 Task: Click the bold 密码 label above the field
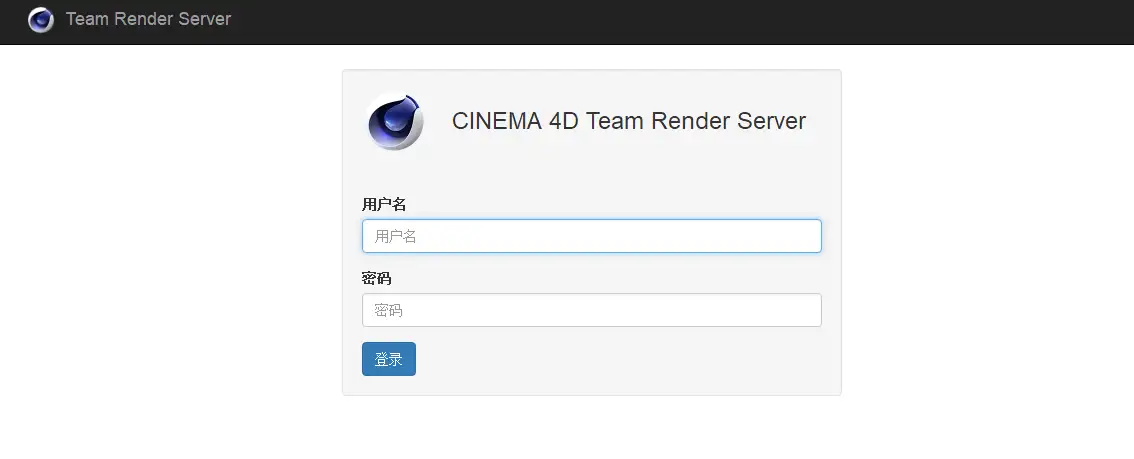[377, 278]
